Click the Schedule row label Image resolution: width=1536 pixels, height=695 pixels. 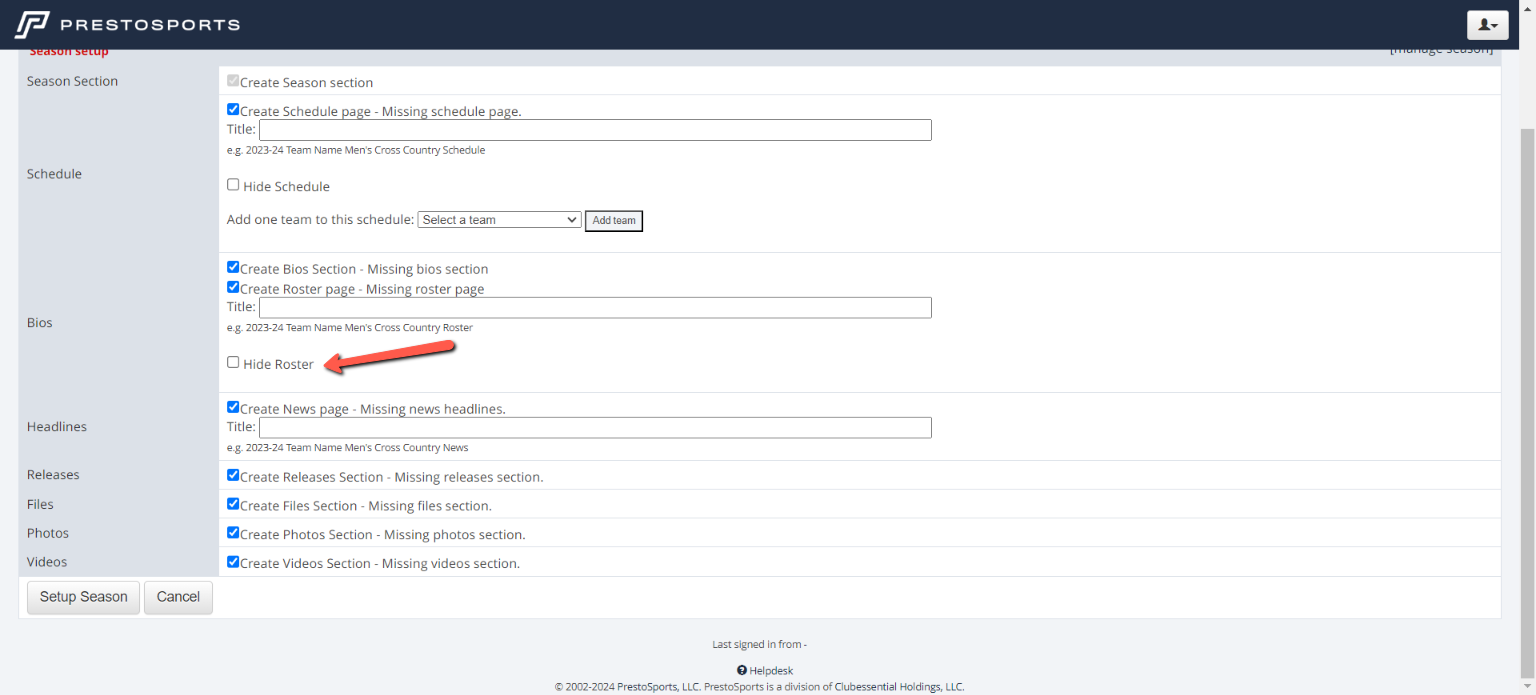coord(54,174)
